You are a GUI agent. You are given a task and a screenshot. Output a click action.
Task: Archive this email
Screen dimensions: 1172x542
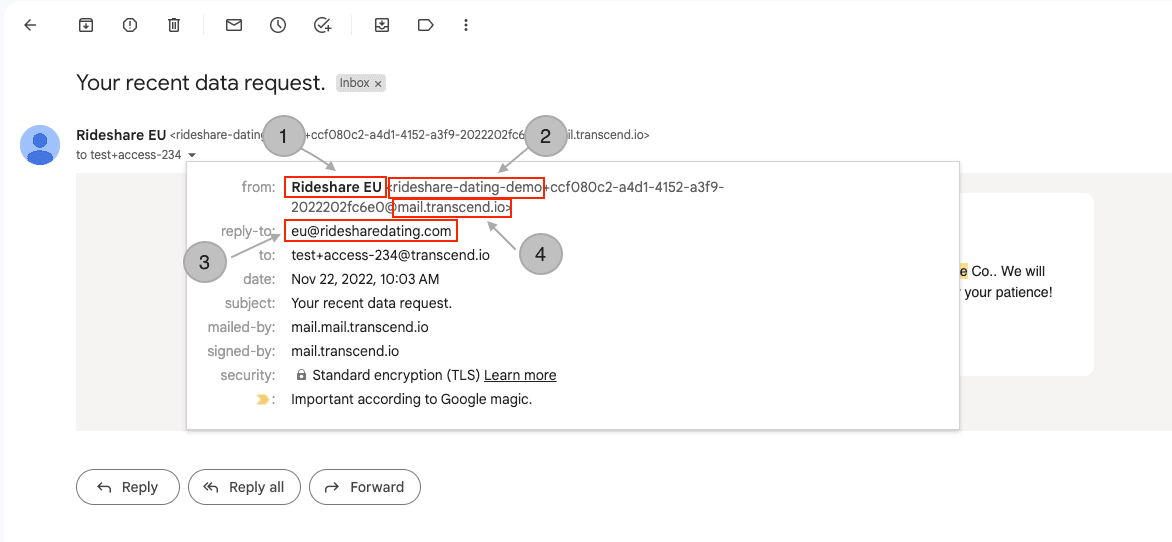(x=86, y=25)
